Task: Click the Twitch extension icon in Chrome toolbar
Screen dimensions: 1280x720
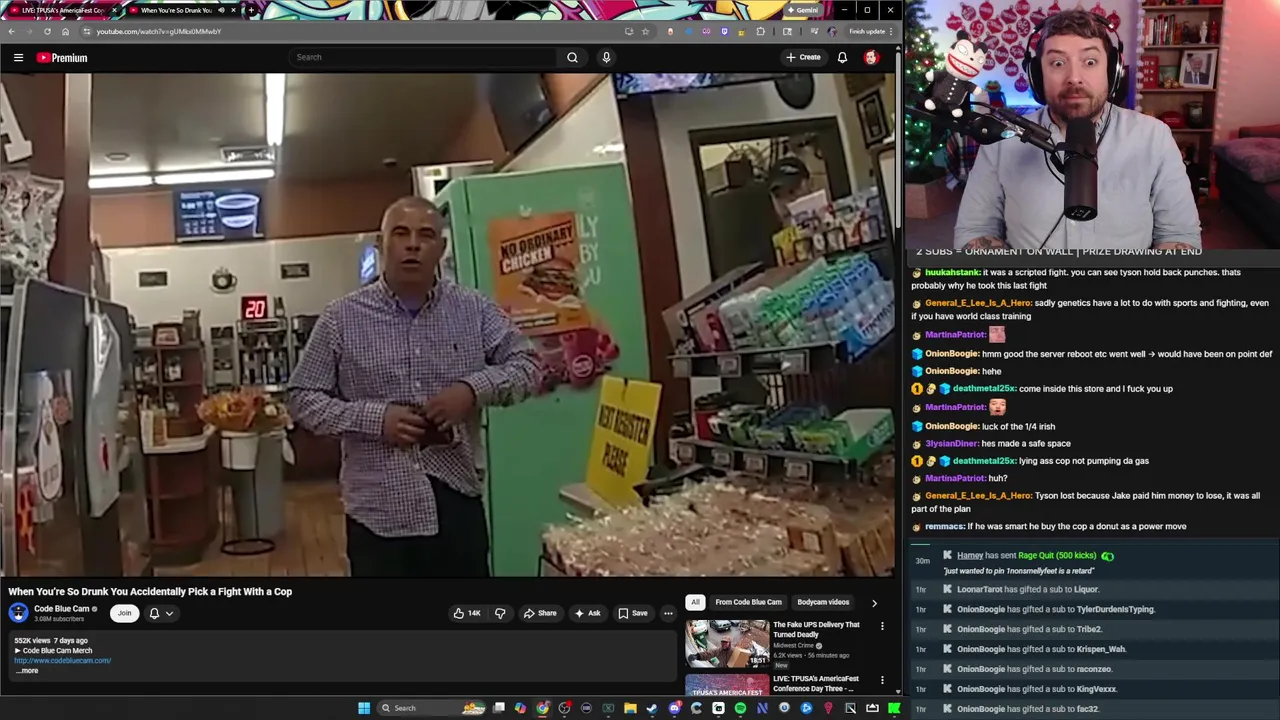Action: (x=724, y=31)
